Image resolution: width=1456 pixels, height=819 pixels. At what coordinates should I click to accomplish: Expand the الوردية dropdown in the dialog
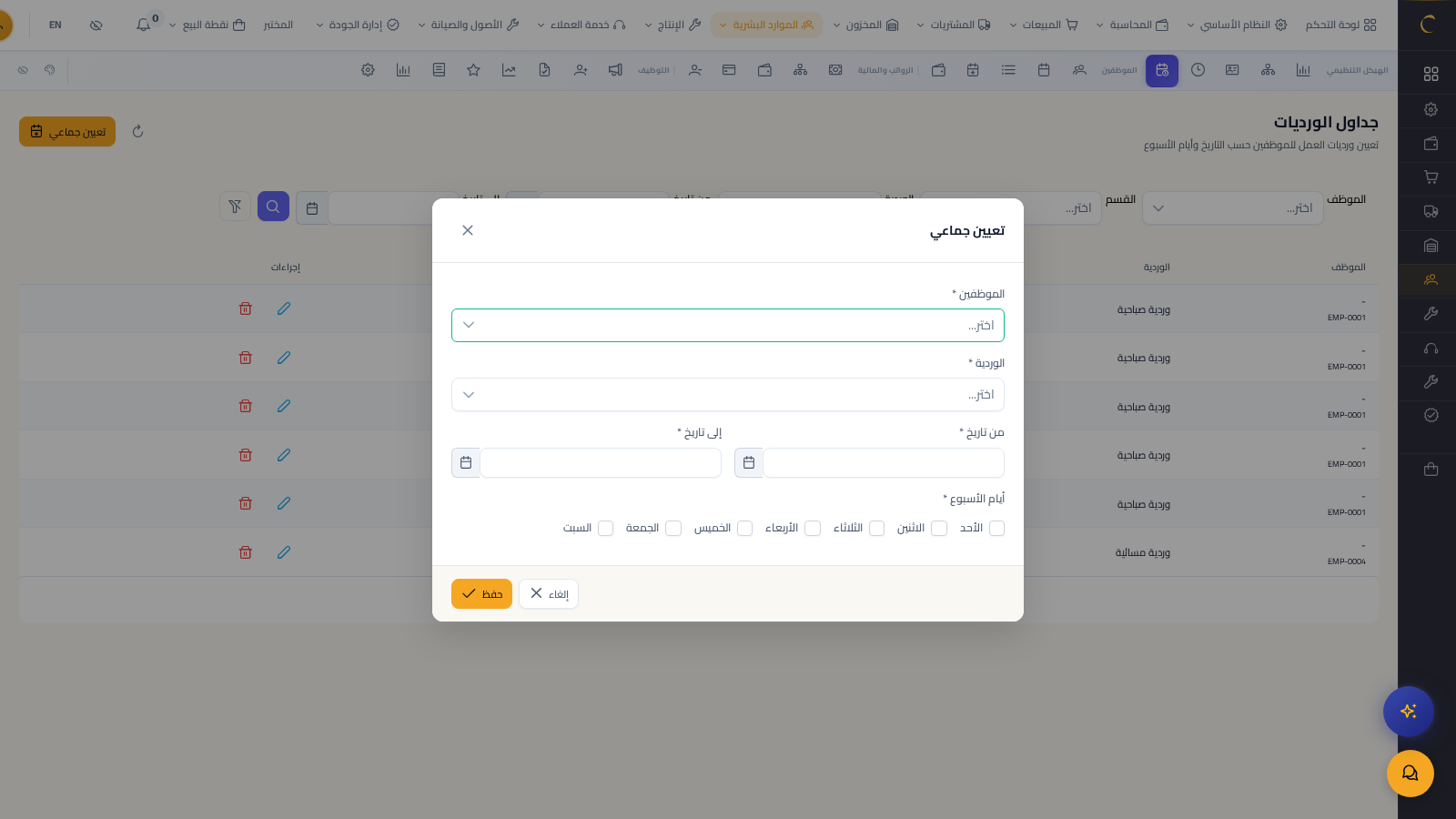point(727,395)
